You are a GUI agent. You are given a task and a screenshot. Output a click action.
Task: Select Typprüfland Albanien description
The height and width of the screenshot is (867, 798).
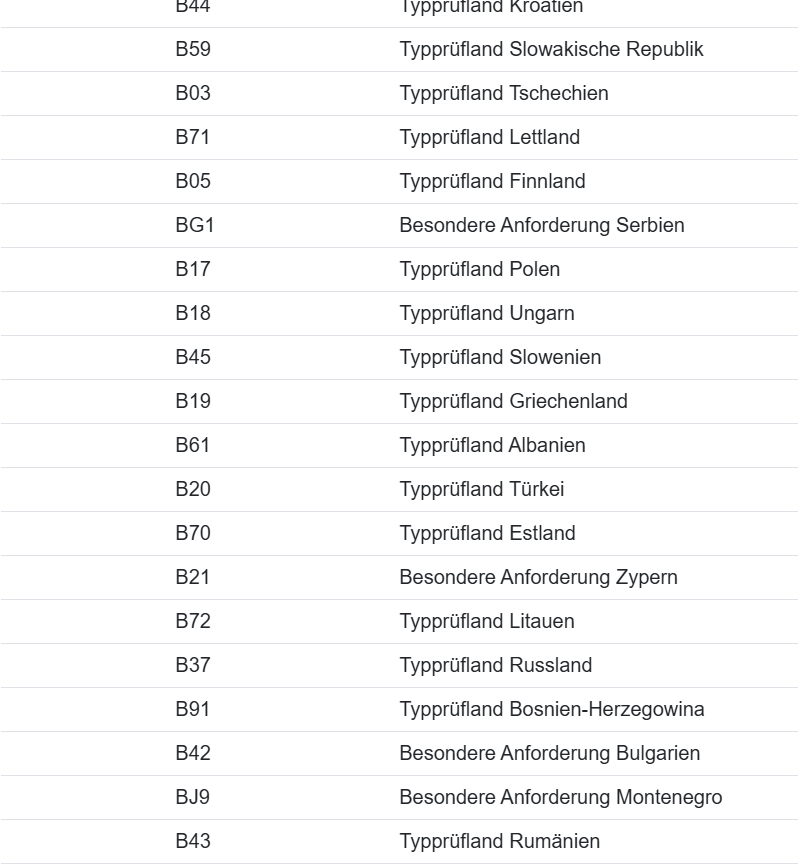(x=492, y=445)
